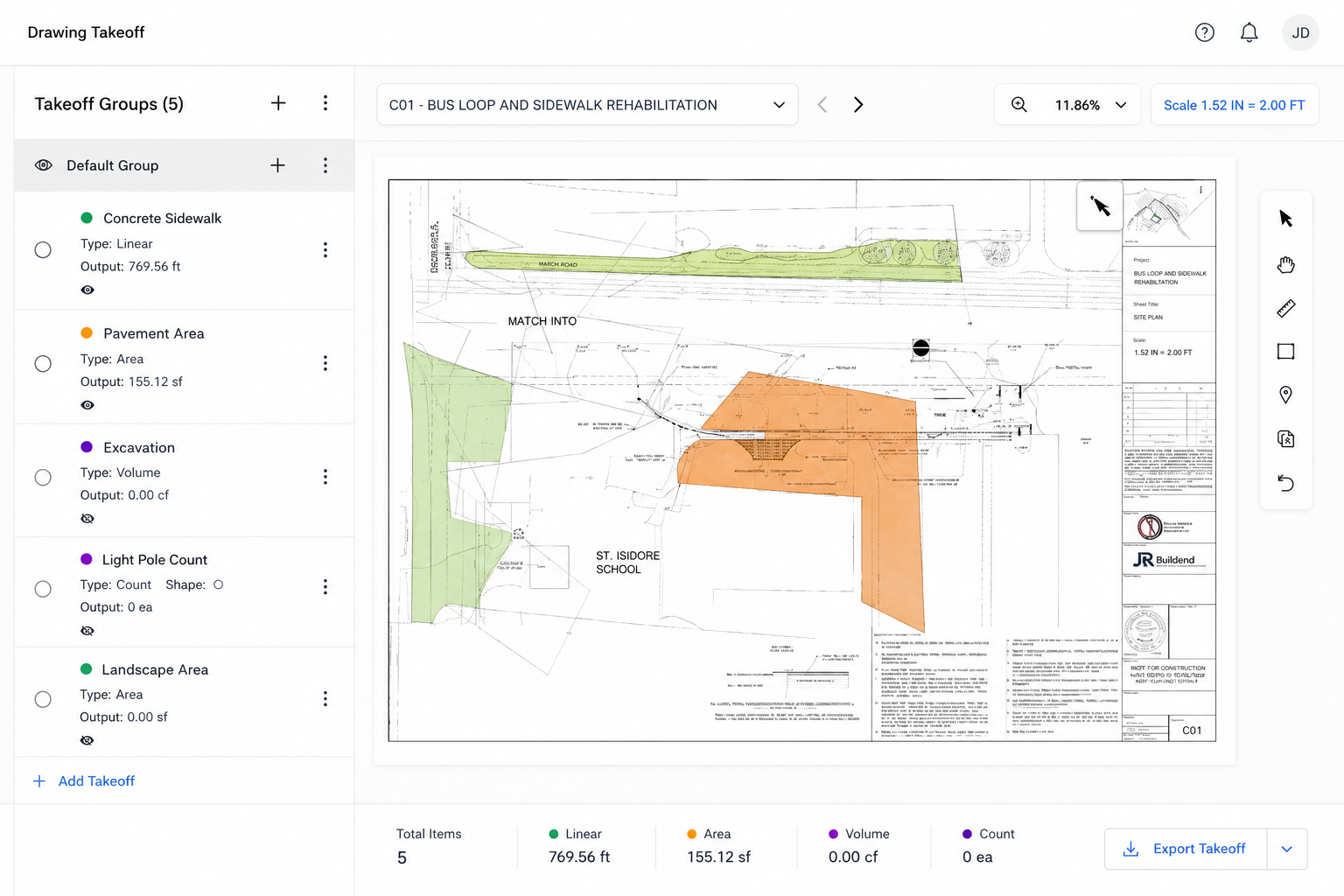The height and width of the screenshot is (896, 1344).
Task: Open notifications bell
Action: click(1249, 32)
